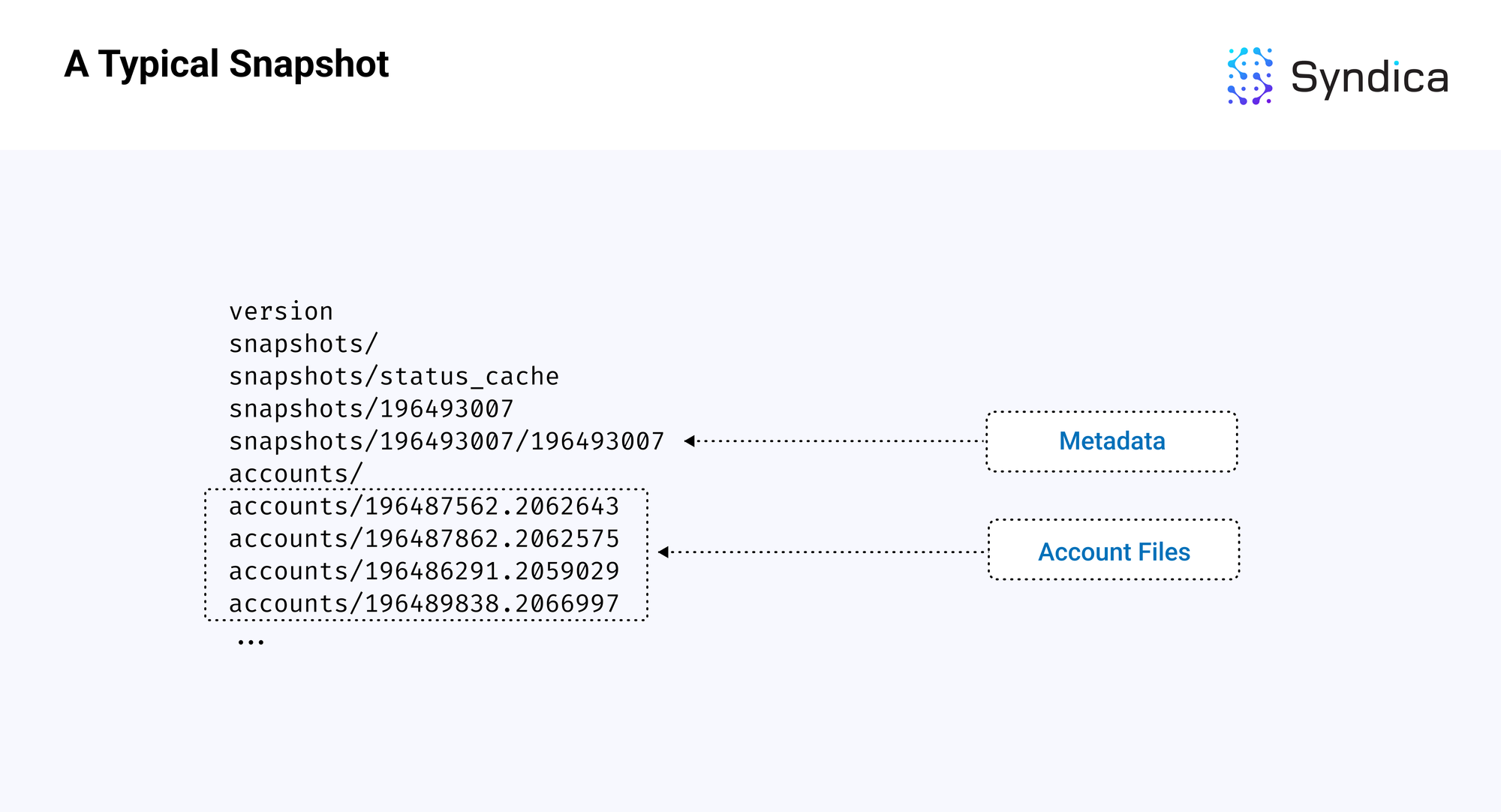1501x812 pixels.
Task: Select snapshots/196493007/196493007 metadata file line
Action: [446, 441]
